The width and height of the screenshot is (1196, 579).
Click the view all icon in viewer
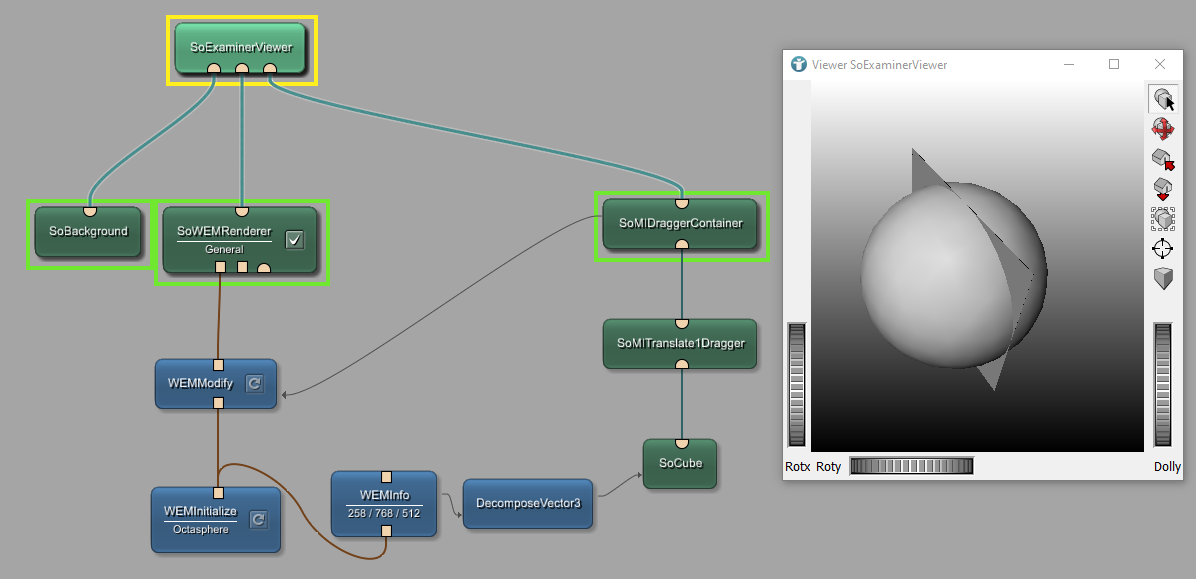tap(1163, 218)
